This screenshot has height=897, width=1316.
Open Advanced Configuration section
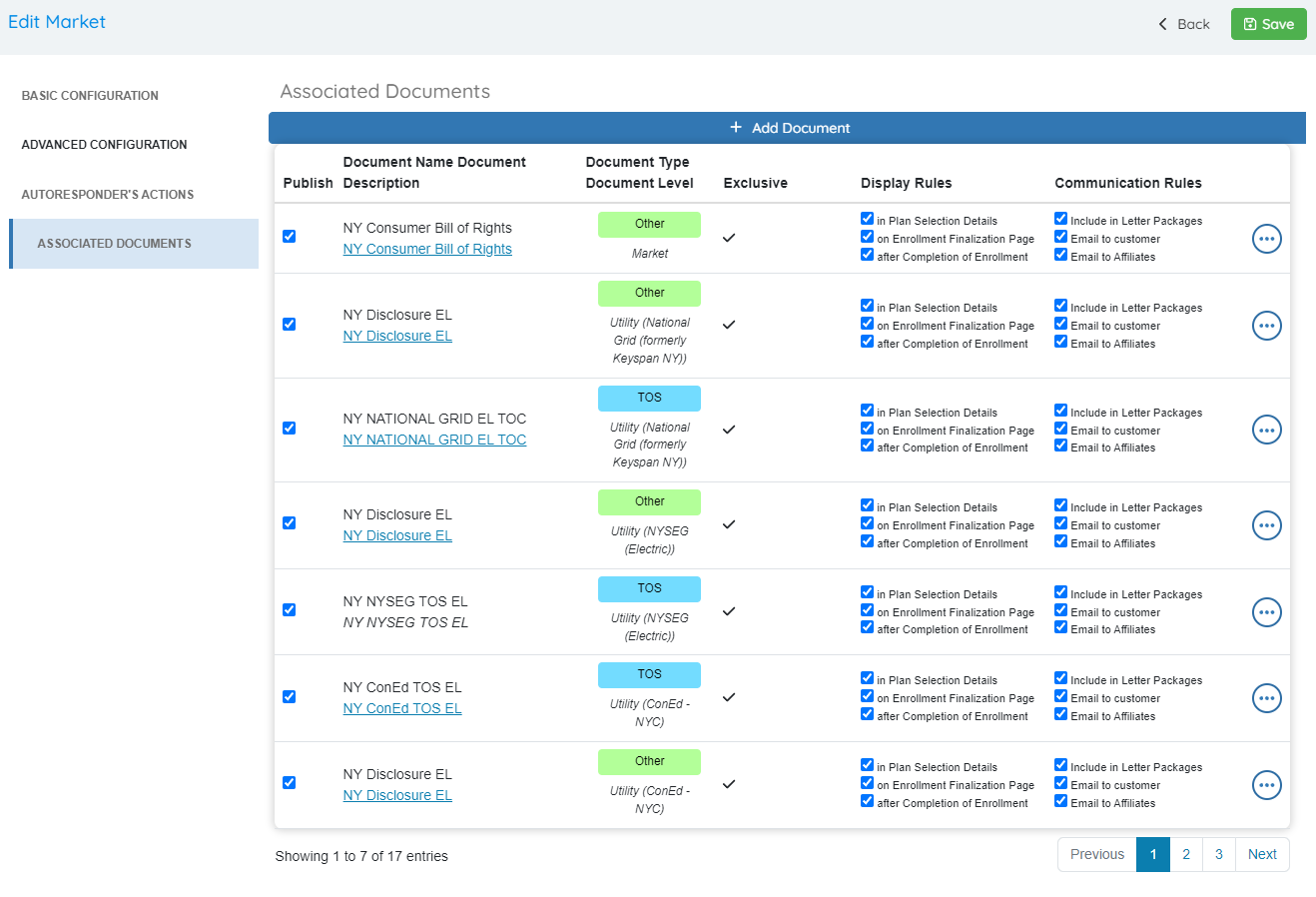pos(104,145)
